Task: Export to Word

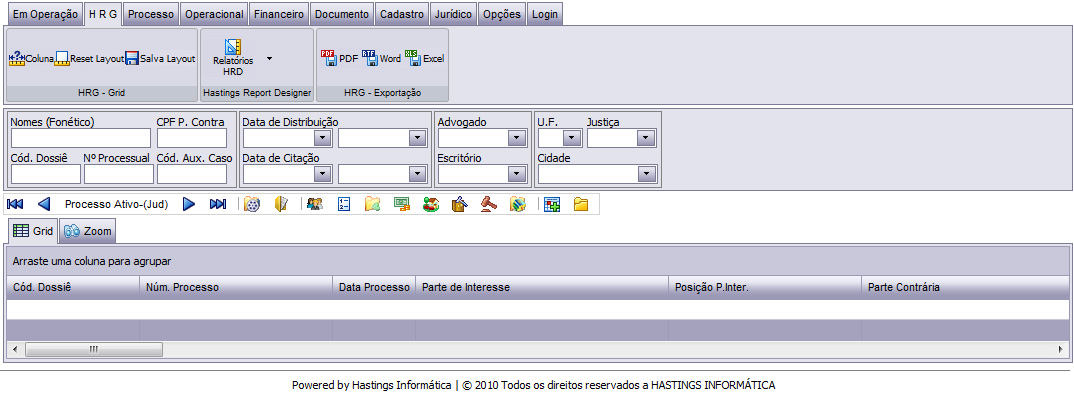Action: [x=382, y=59]
